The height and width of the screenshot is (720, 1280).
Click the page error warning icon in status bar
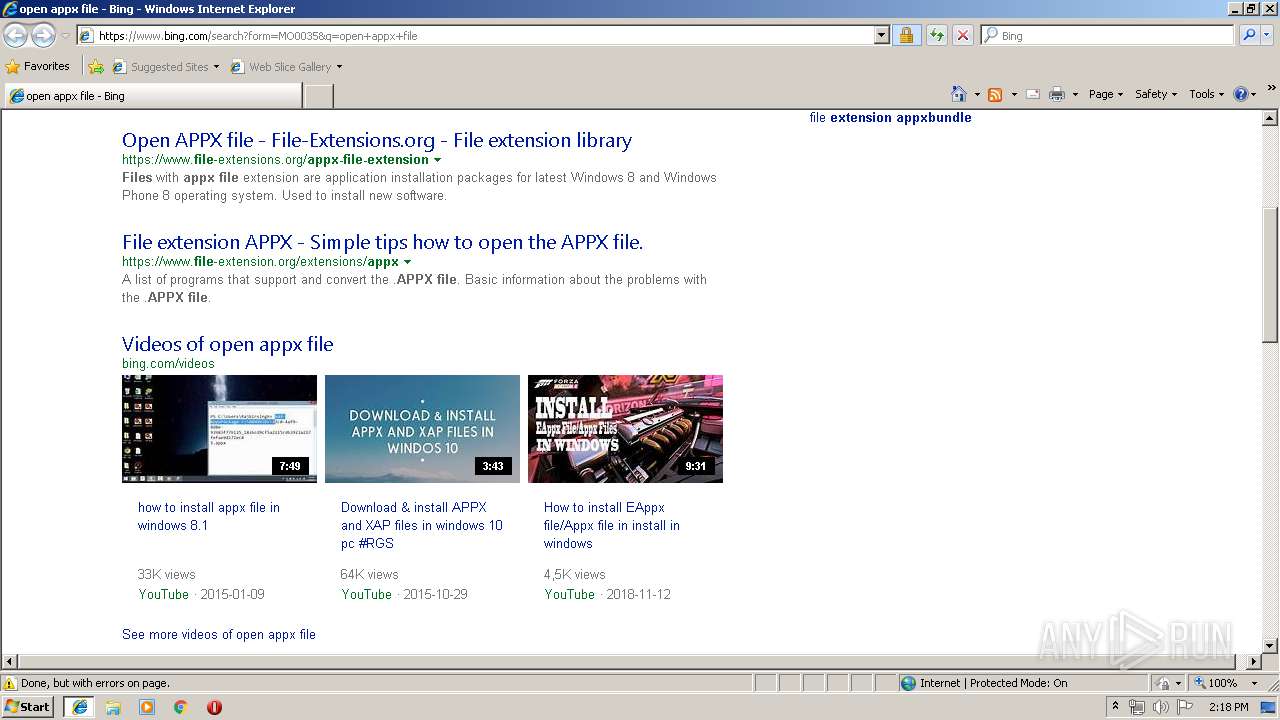10,683
